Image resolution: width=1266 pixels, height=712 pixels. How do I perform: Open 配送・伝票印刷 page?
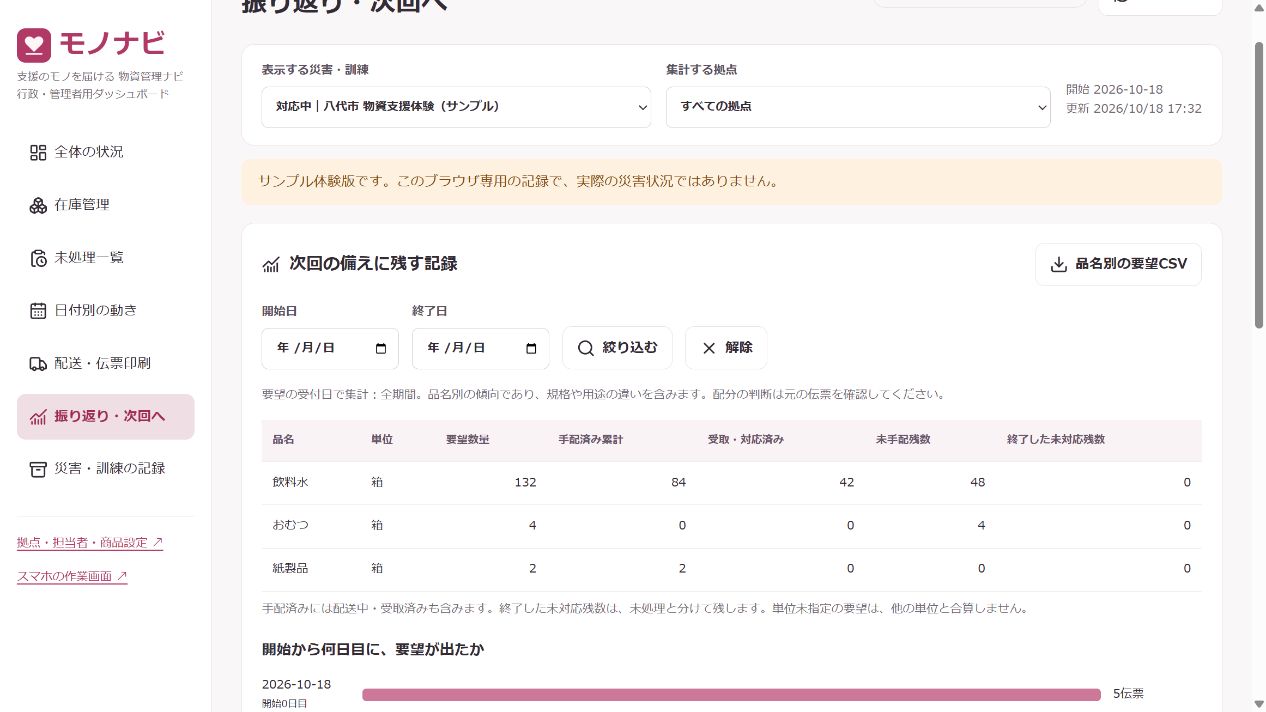click(105, 363)
